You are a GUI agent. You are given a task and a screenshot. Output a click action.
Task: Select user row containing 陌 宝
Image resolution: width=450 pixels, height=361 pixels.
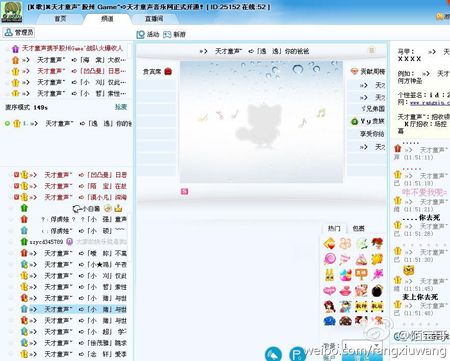70,186
